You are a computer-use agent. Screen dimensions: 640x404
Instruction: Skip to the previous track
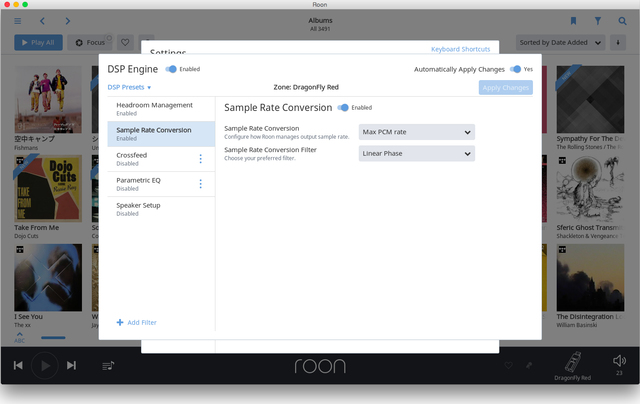[x=18, y=365]
